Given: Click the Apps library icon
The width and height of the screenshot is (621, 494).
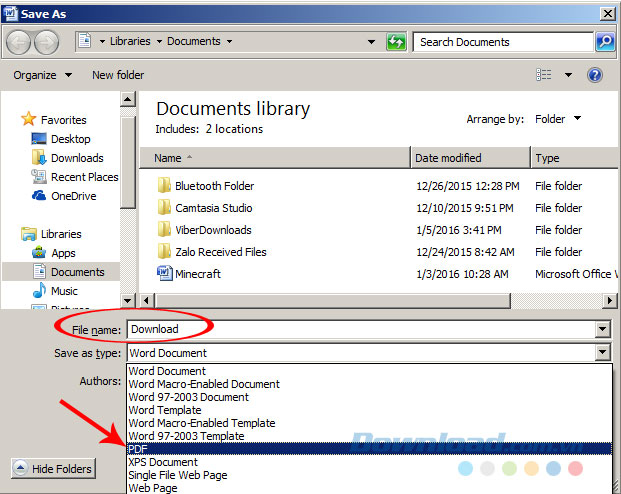Looking at the screenshot, I should (39, 253).
